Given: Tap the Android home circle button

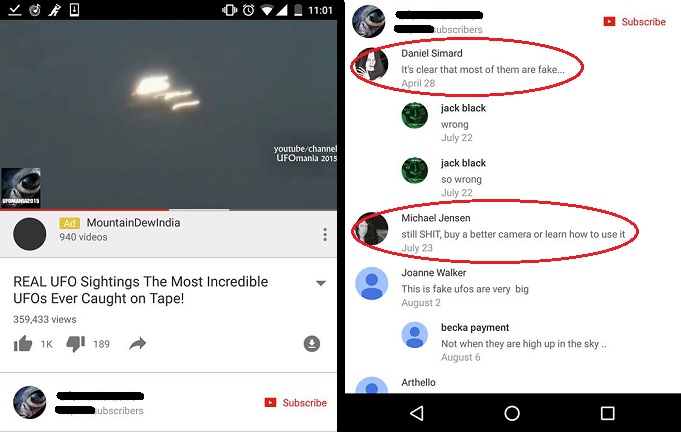Looking at the screenshot, I should (512, 413).
